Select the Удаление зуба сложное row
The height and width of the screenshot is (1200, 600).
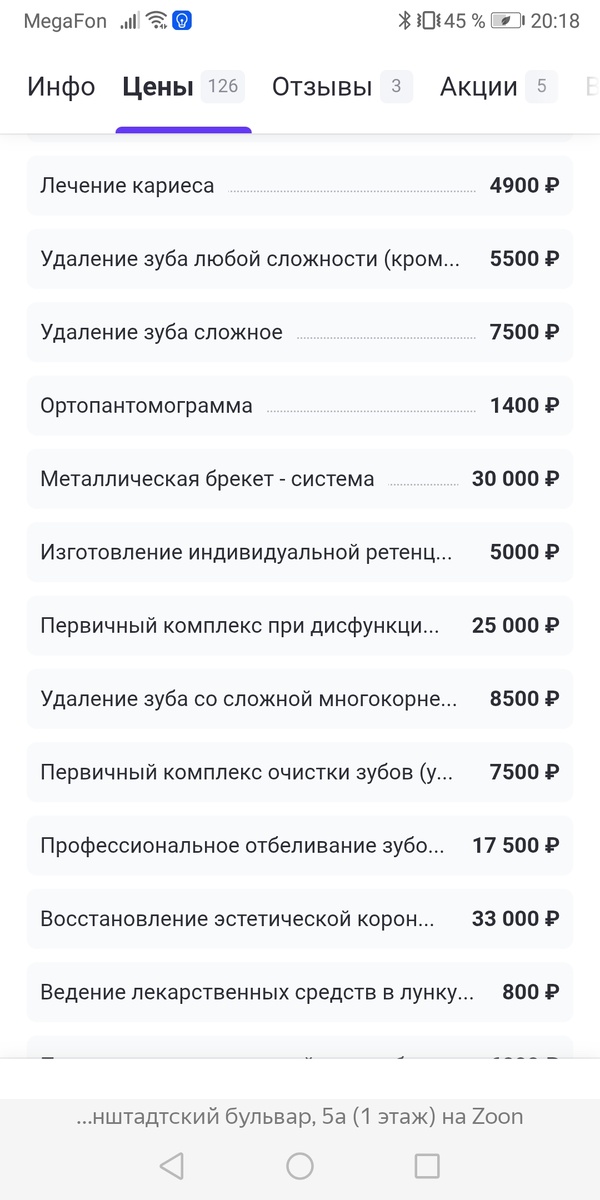[x=300, y=331]
